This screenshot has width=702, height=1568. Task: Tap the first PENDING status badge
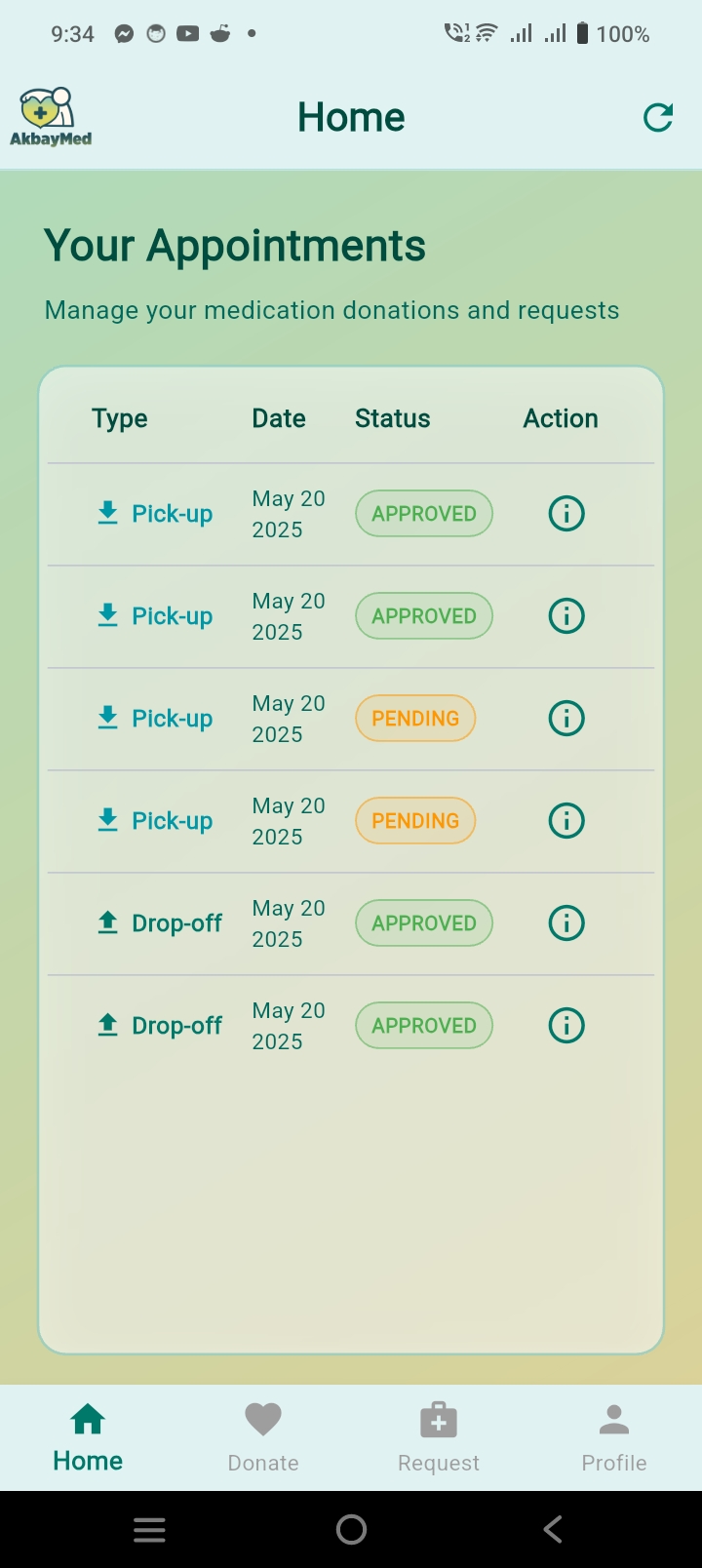coord(415,719)
